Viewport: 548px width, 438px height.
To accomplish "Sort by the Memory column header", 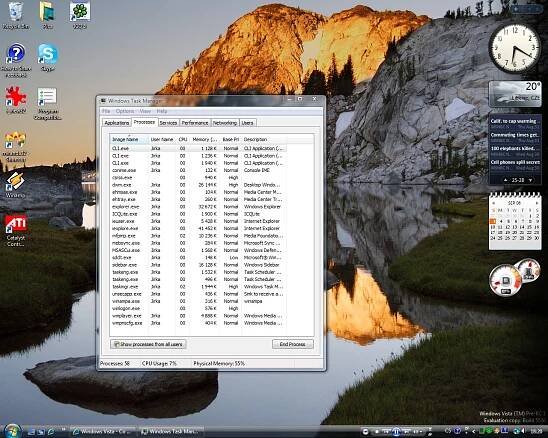I will point(205,139).
